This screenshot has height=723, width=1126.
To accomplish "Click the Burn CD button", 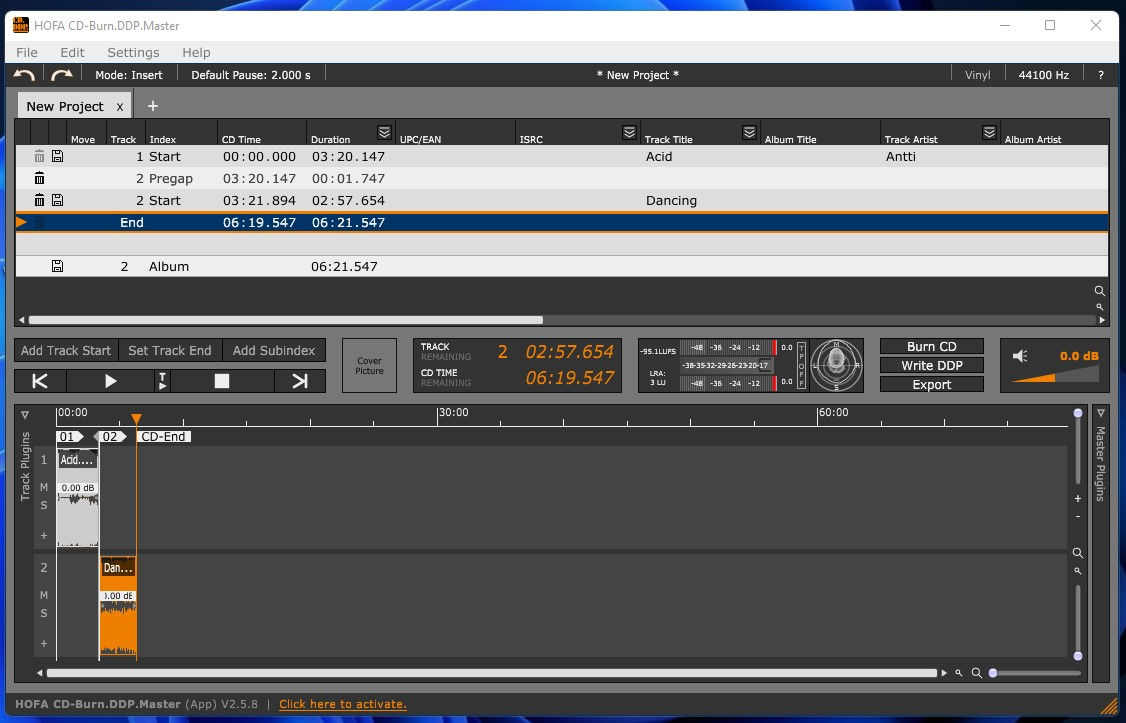I will tap(931, 346).
